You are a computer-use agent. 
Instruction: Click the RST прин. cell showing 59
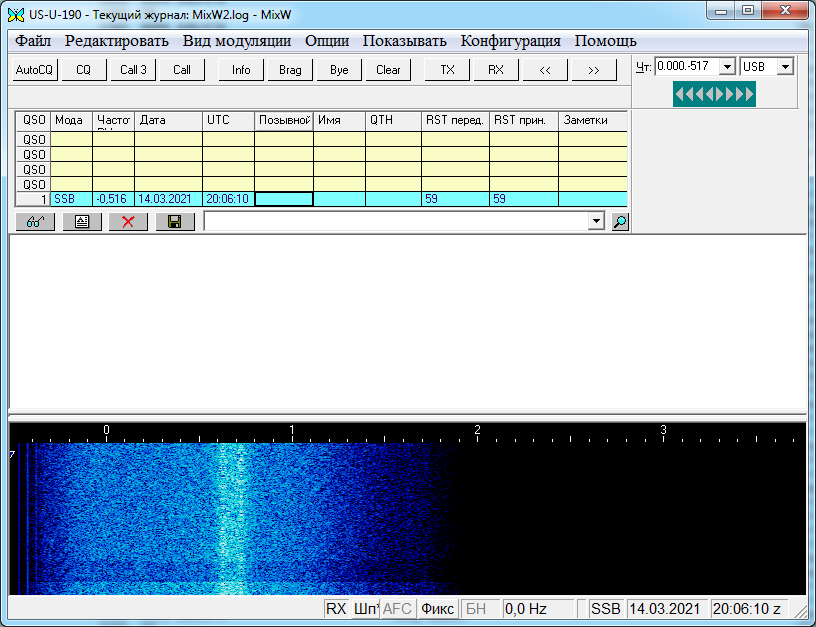point(524,199)
